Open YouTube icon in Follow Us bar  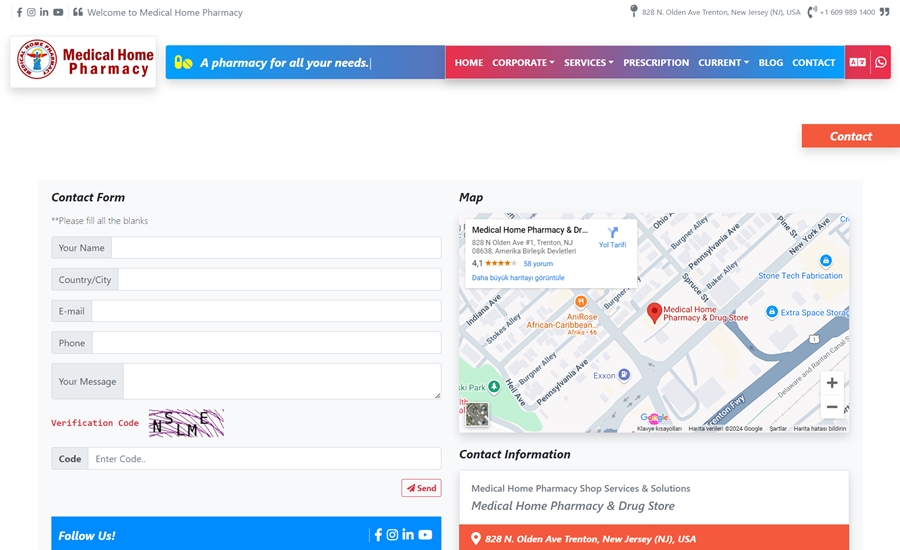(x=425, y=534)
